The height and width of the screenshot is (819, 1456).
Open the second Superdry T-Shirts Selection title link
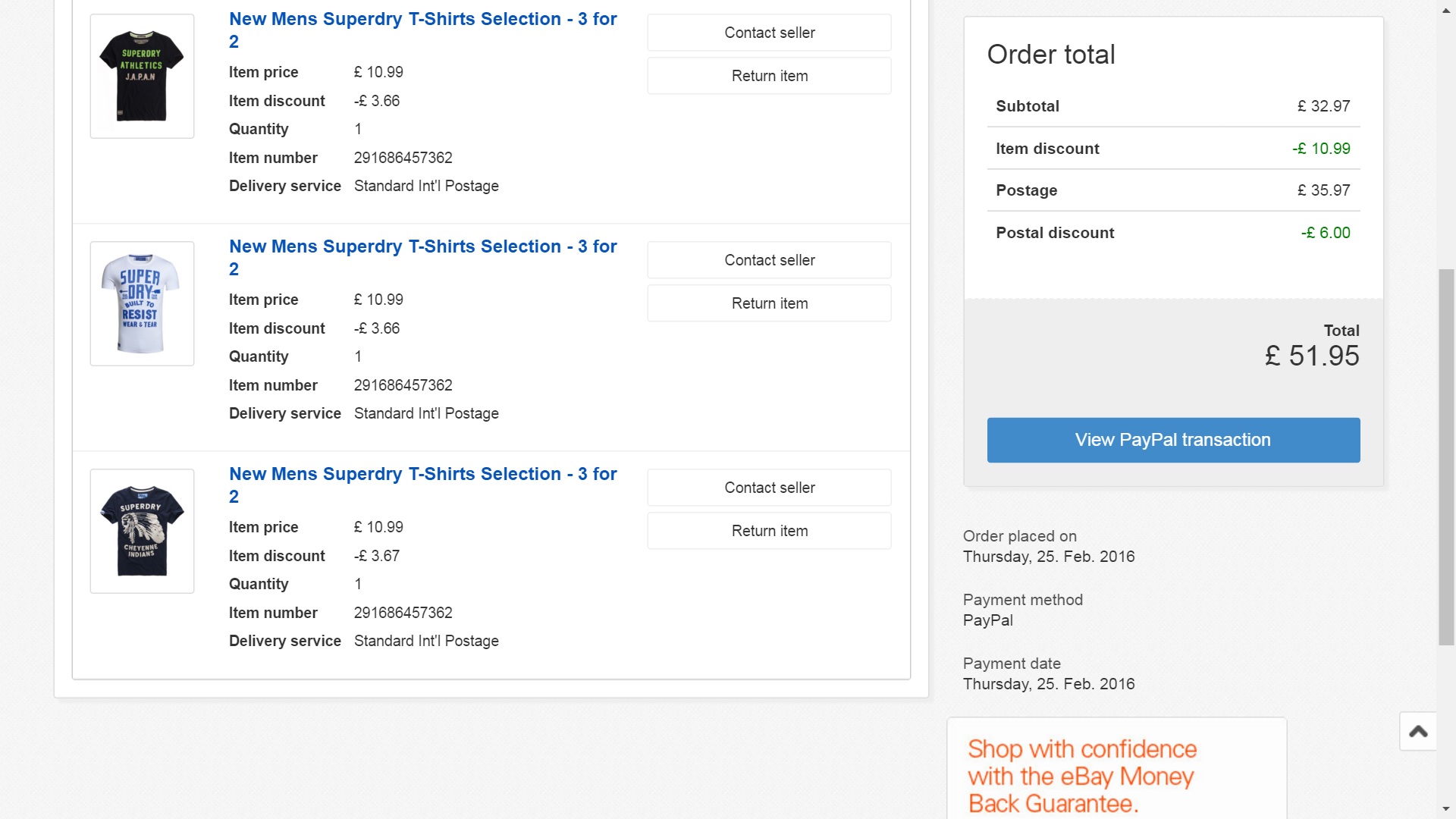423,258
